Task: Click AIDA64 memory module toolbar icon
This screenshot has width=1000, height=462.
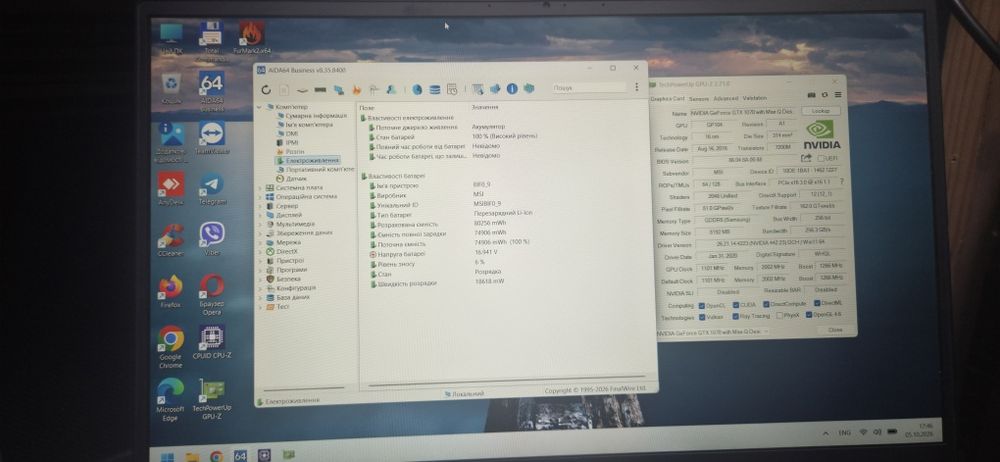Action: coord(321,90)
